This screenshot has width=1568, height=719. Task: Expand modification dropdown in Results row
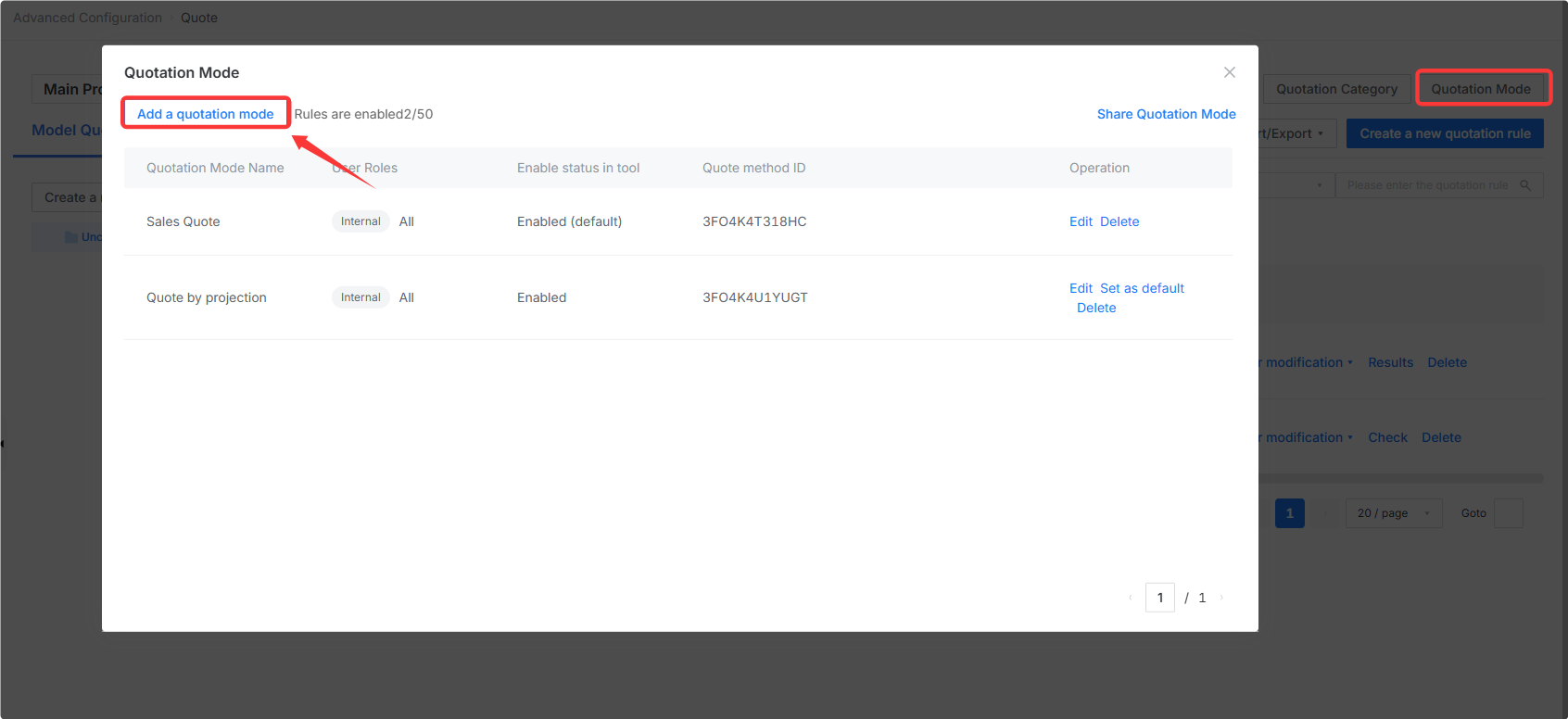(1307, 362)
